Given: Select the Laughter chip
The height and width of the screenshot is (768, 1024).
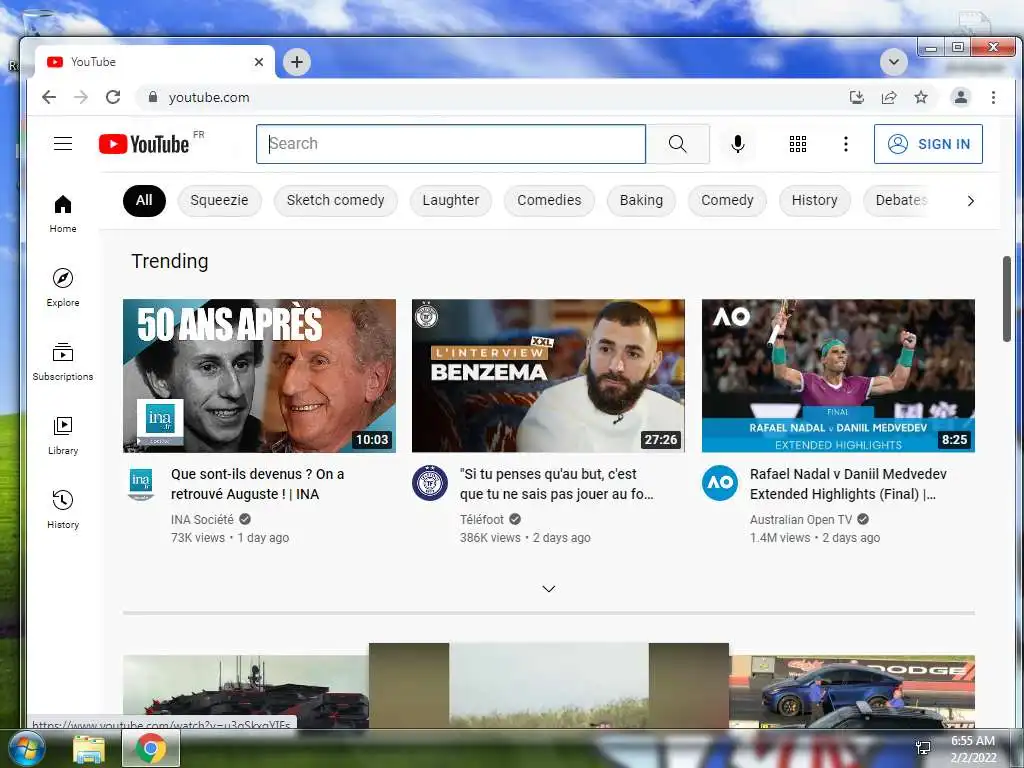Looking at the screenshot, I should click(x=451, y=200).
